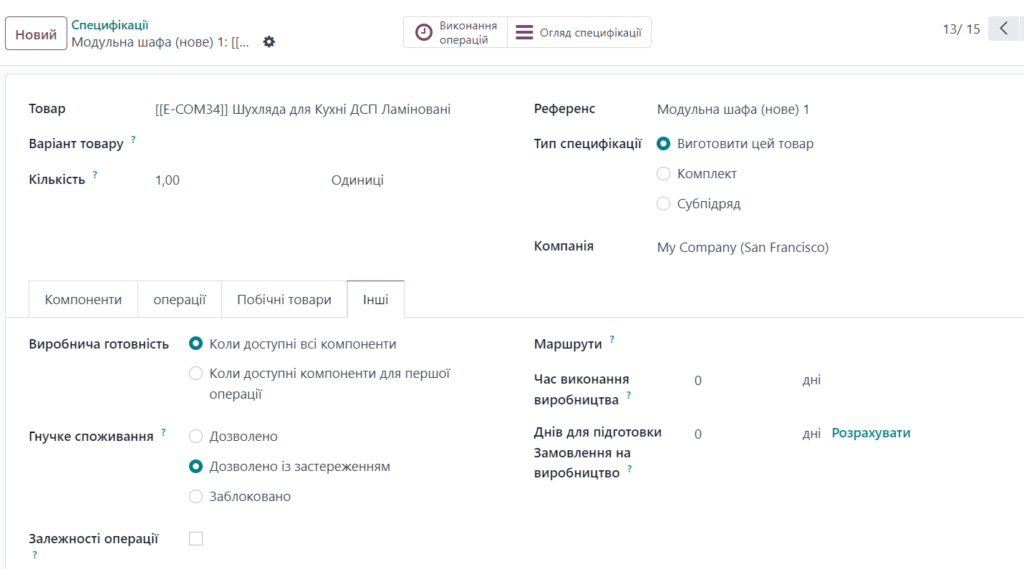The image size is (1024, 569).
Task: Click the hamburger icon for Огляд специфікації
Action: coord(524,32)
